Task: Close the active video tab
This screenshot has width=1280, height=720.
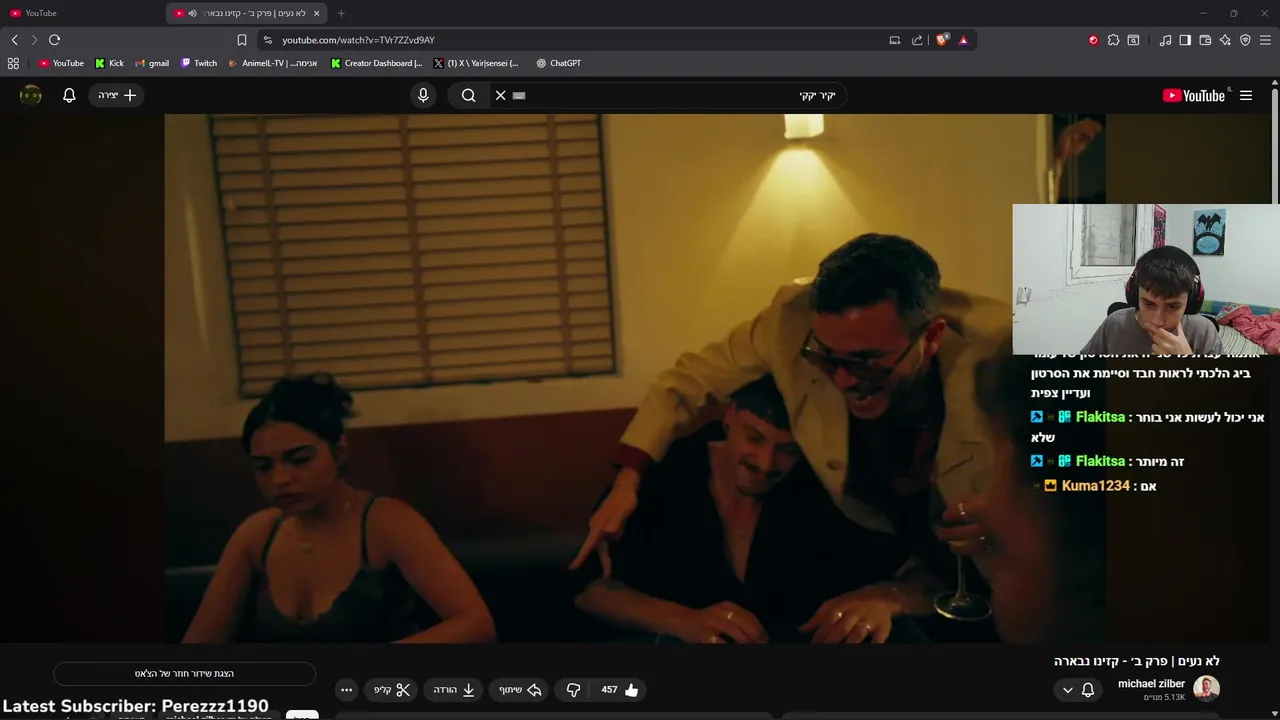Action: click(x=317, y=13)
